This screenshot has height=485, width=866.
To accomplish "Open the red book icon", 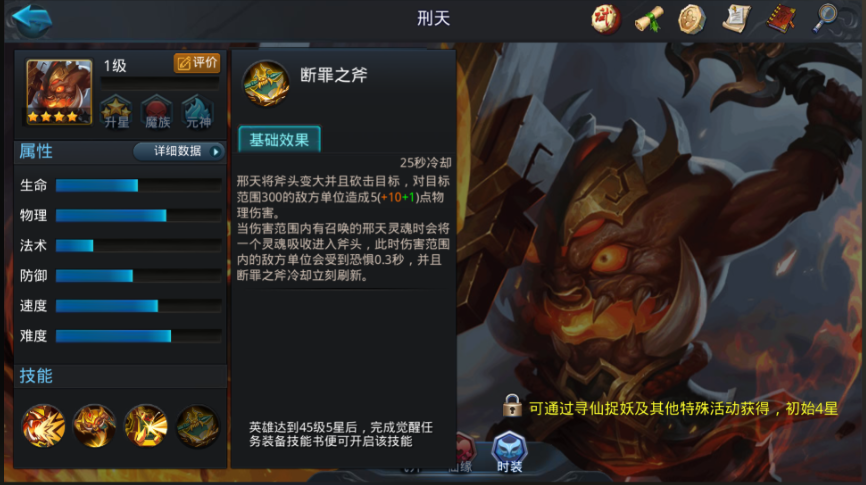I will pyautogui.click(x=781, y=19).
